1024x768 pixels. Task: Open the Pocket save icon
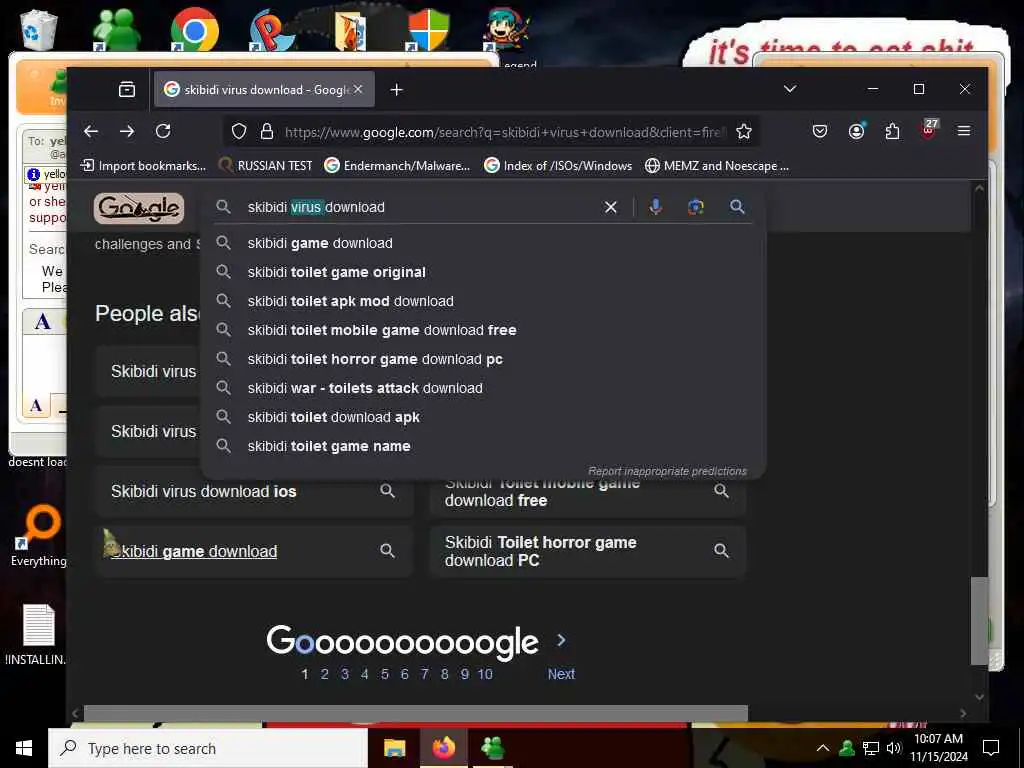tap(820, 131)
